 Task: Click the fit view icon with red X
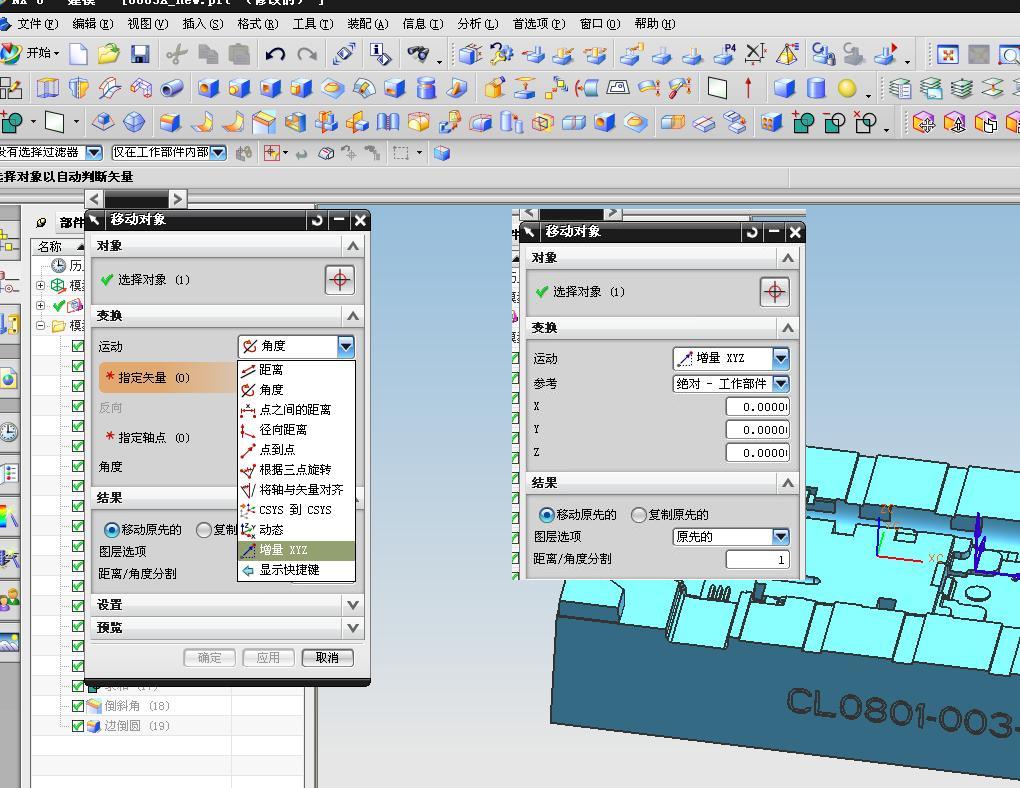948,55
